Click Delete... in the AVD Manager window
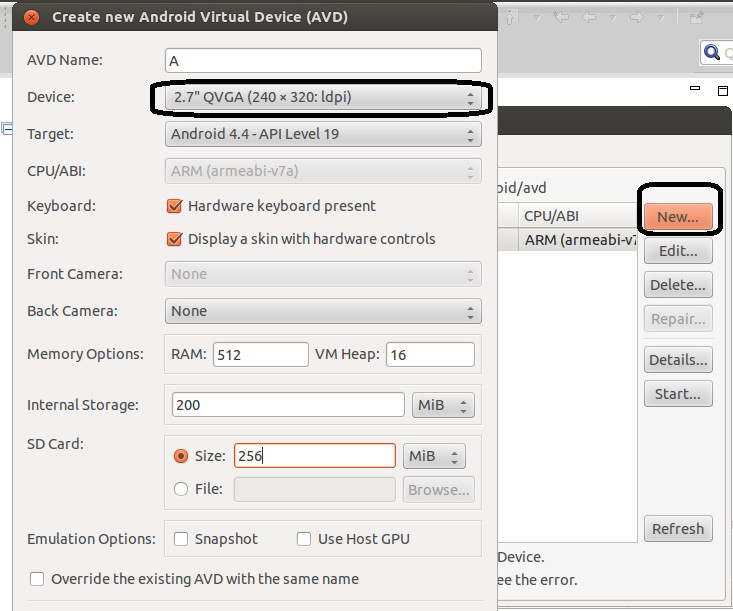The width and height of the screenshot is (733, 611). coord(678,285)
